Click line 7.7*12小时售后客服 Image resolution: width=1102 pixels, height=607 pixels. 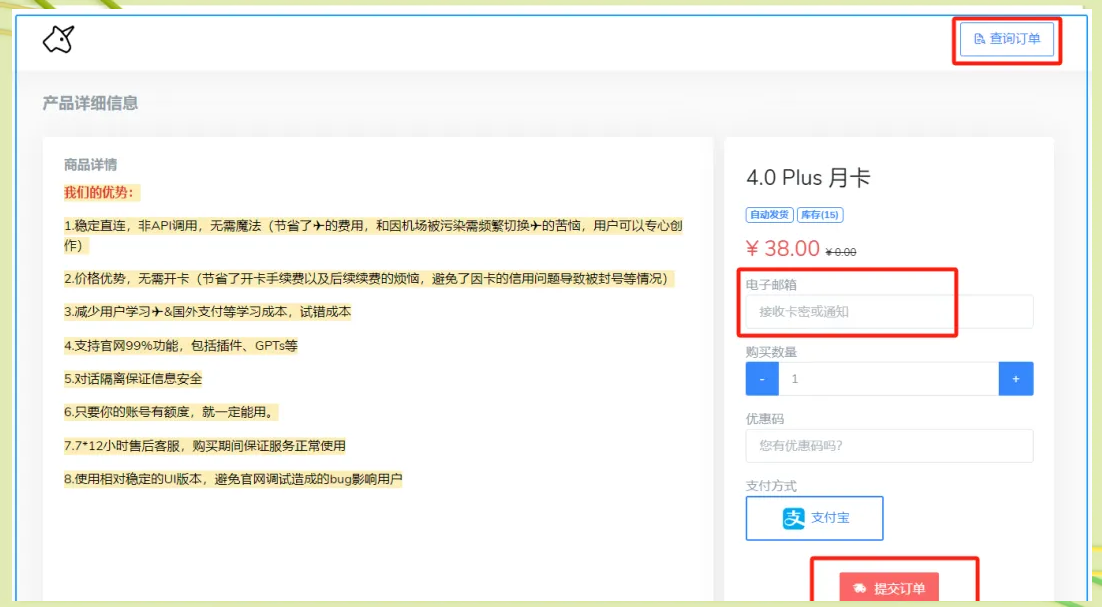[205, 445]
